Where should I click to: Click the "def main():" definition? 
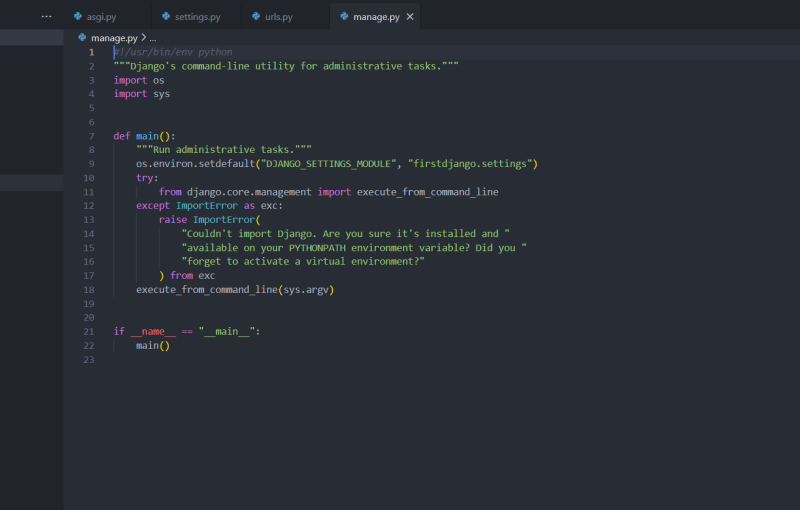point(144,136)
